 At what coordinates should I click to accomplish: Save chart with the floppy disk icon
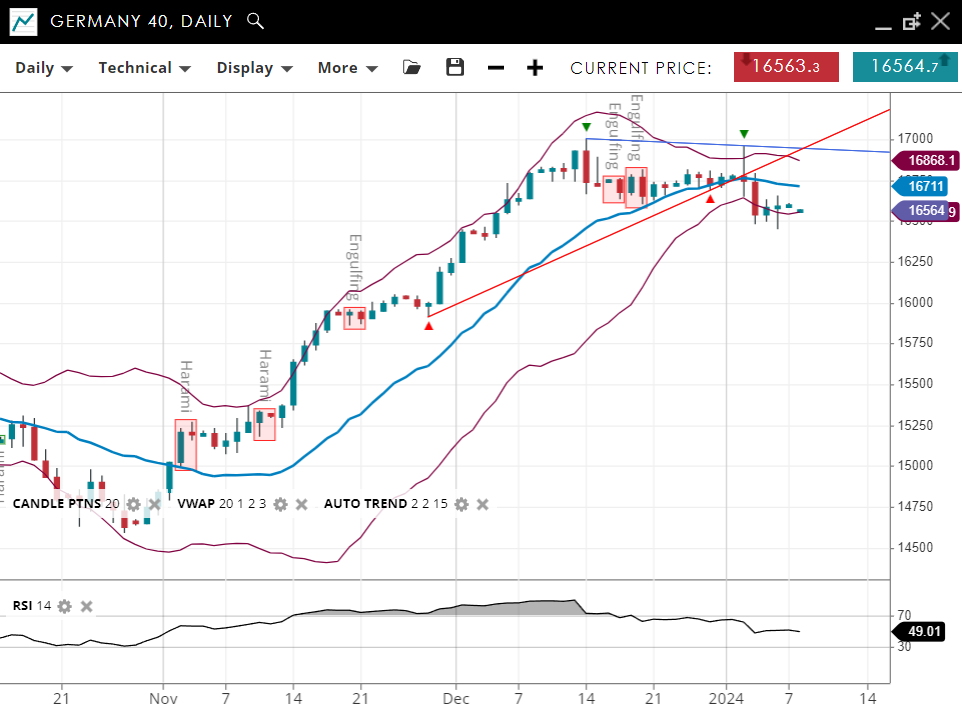coord(455,67)
